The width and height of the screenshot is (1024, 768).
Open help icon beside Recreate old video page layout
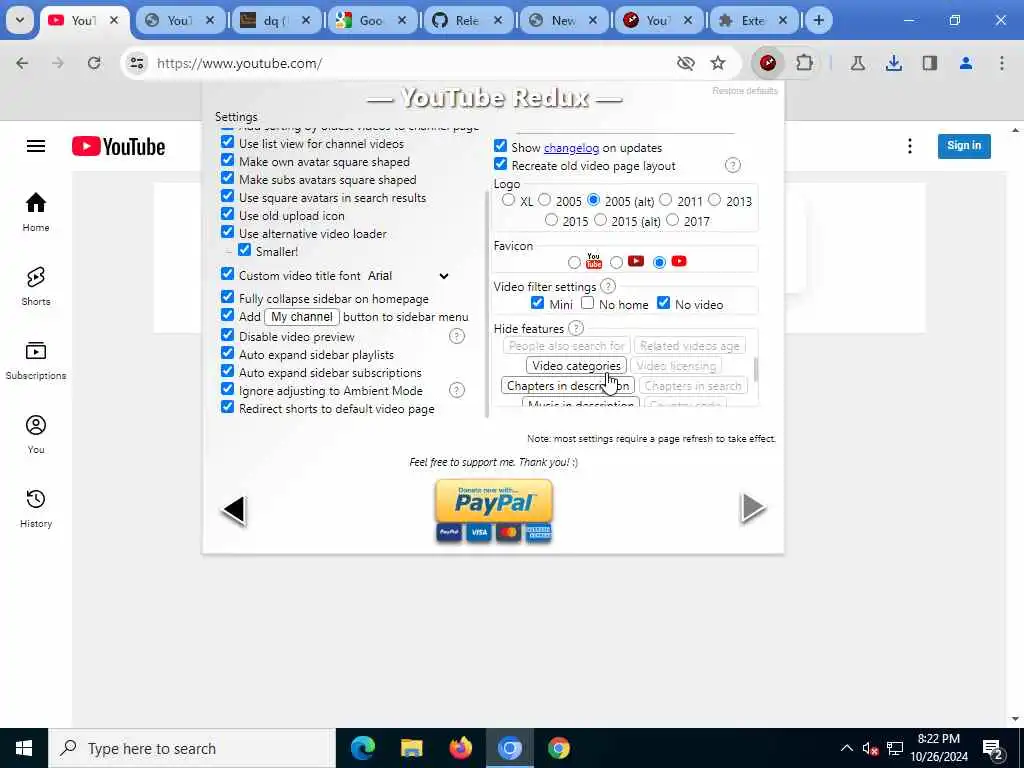pos(733,165)
